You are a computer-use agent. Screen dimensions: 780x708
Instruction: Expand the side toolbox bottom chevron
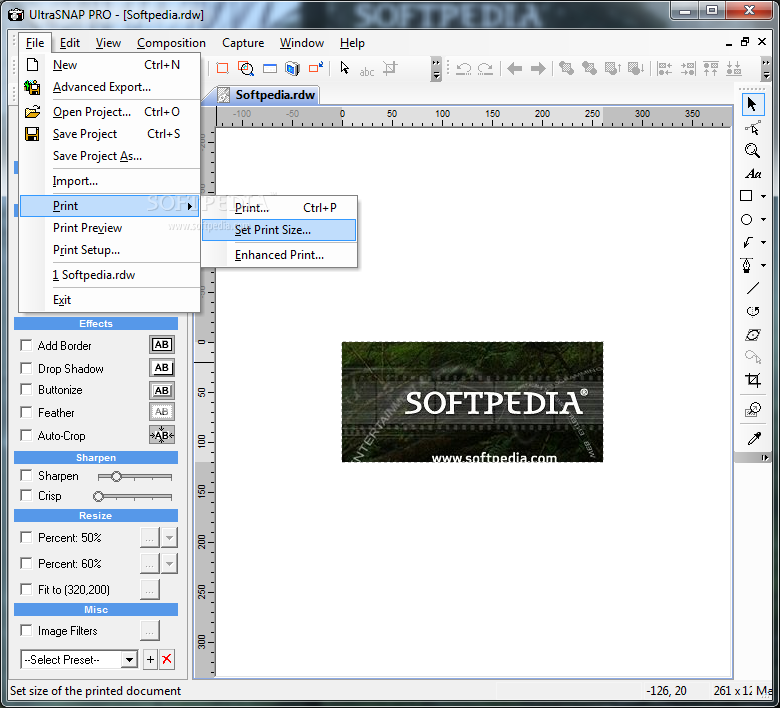[x=765, y=458]
